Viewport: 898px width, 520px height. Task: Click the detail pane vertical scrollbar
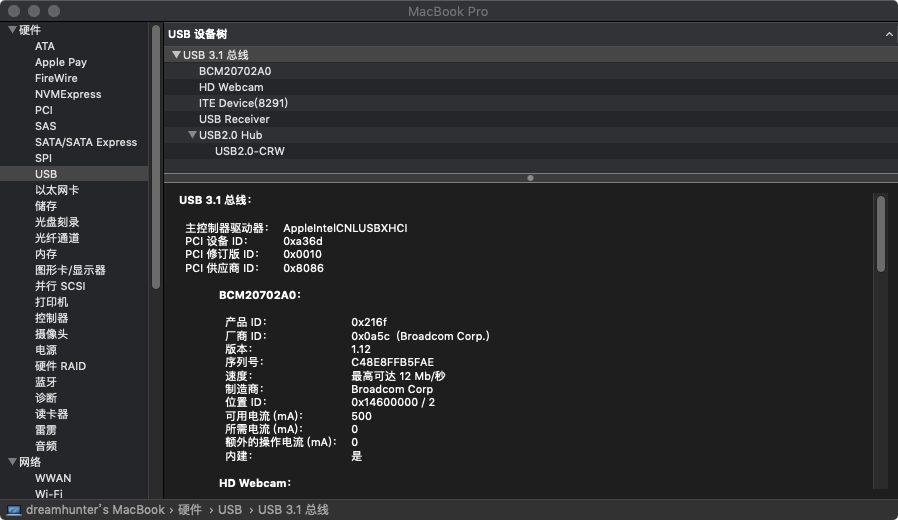(880, 234)
